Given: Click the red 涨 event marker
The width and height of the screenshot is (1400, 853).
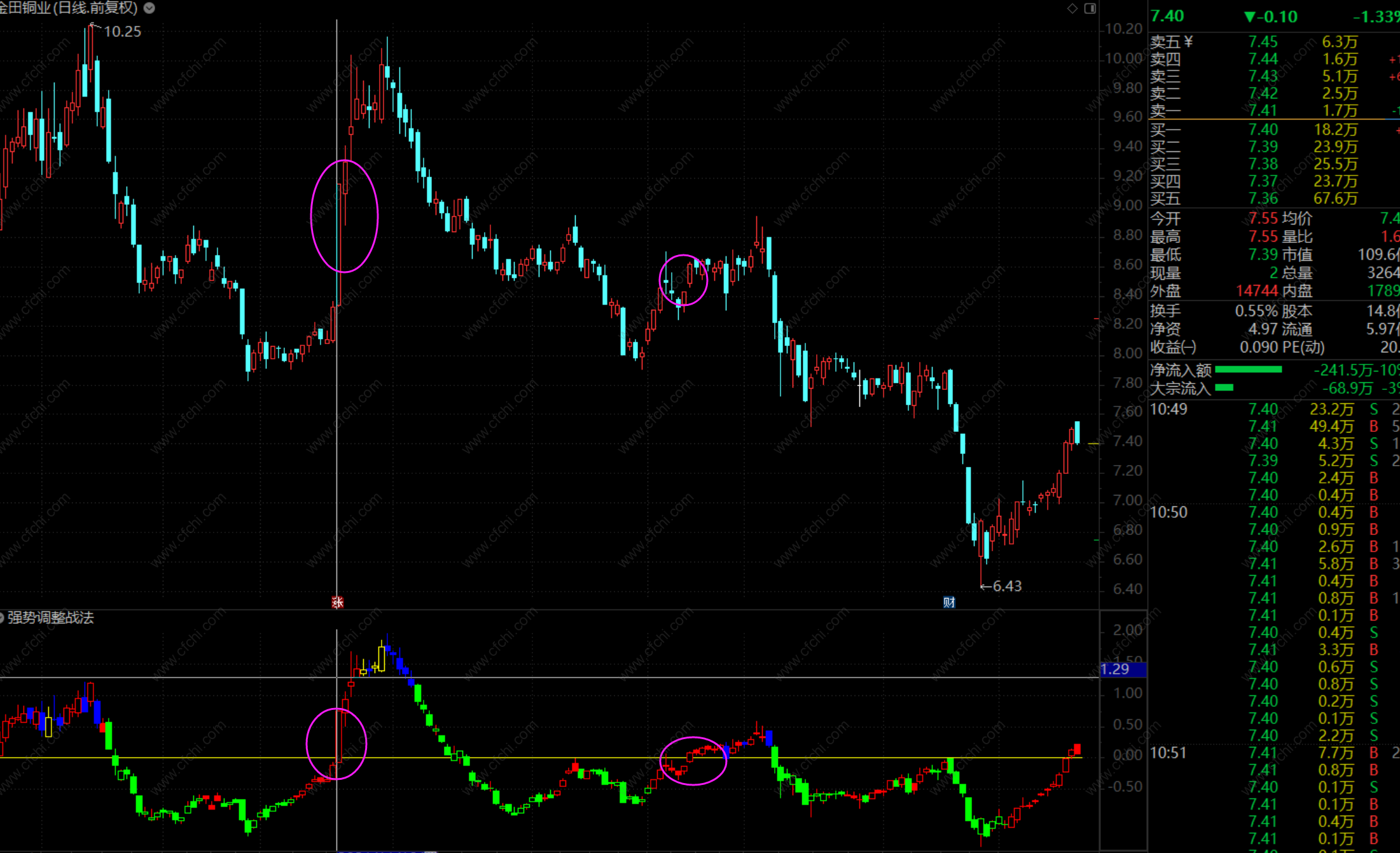Looking at the screenshot, I should coord(338,602).
